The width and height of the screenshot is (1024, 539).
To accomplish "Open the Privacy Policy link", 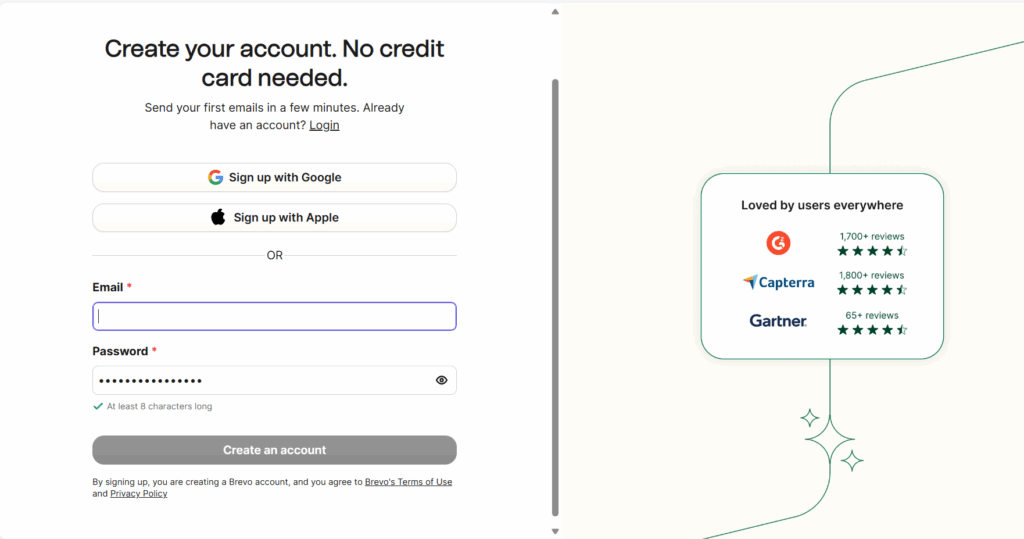I will 138,494.
